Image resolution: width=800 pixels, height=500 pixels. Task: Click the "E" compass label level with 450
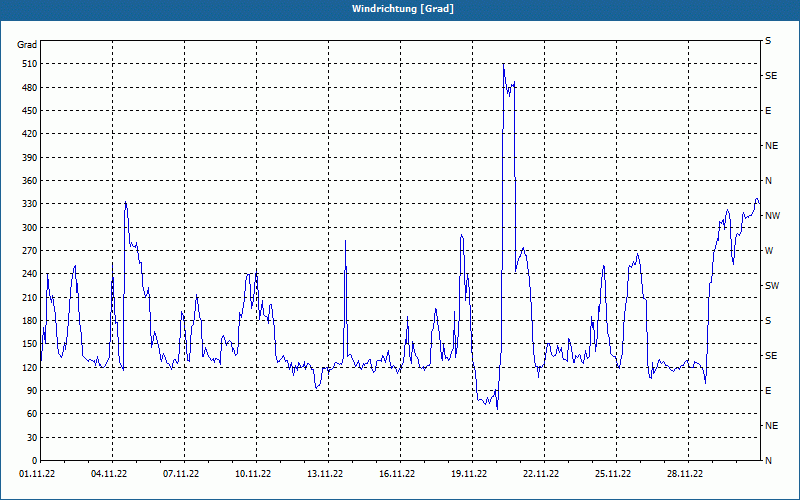pos(768,111)
